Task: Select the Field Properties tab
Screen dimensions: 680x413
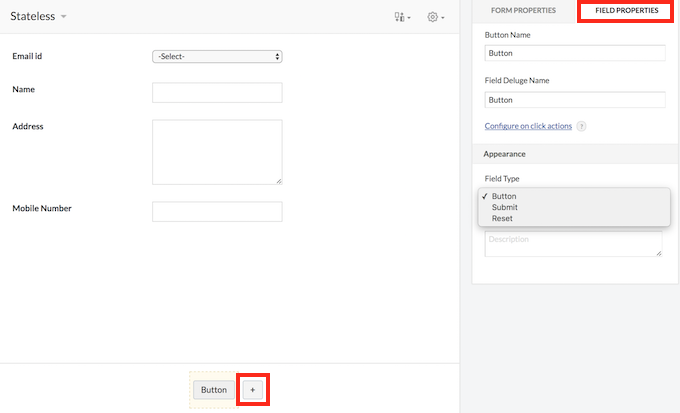Action: coord(625,10)
